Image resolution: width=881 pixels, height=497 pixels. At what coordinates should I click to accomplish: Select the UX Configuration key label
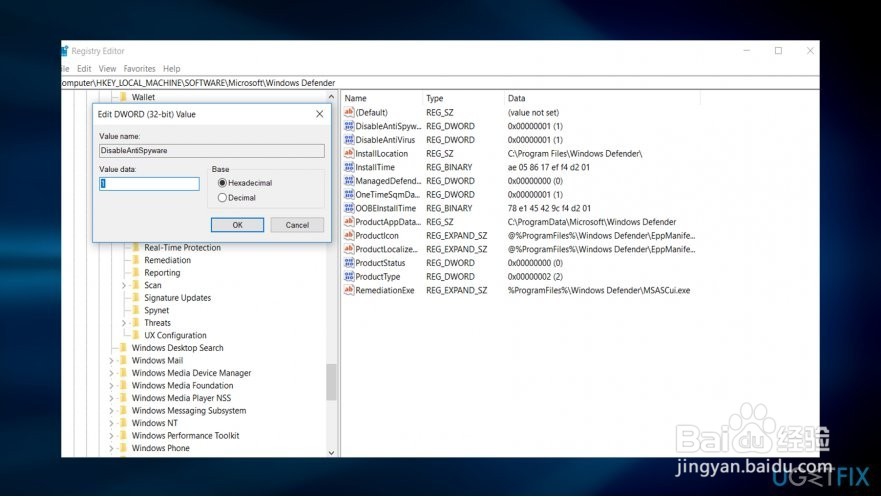point(175,335)
